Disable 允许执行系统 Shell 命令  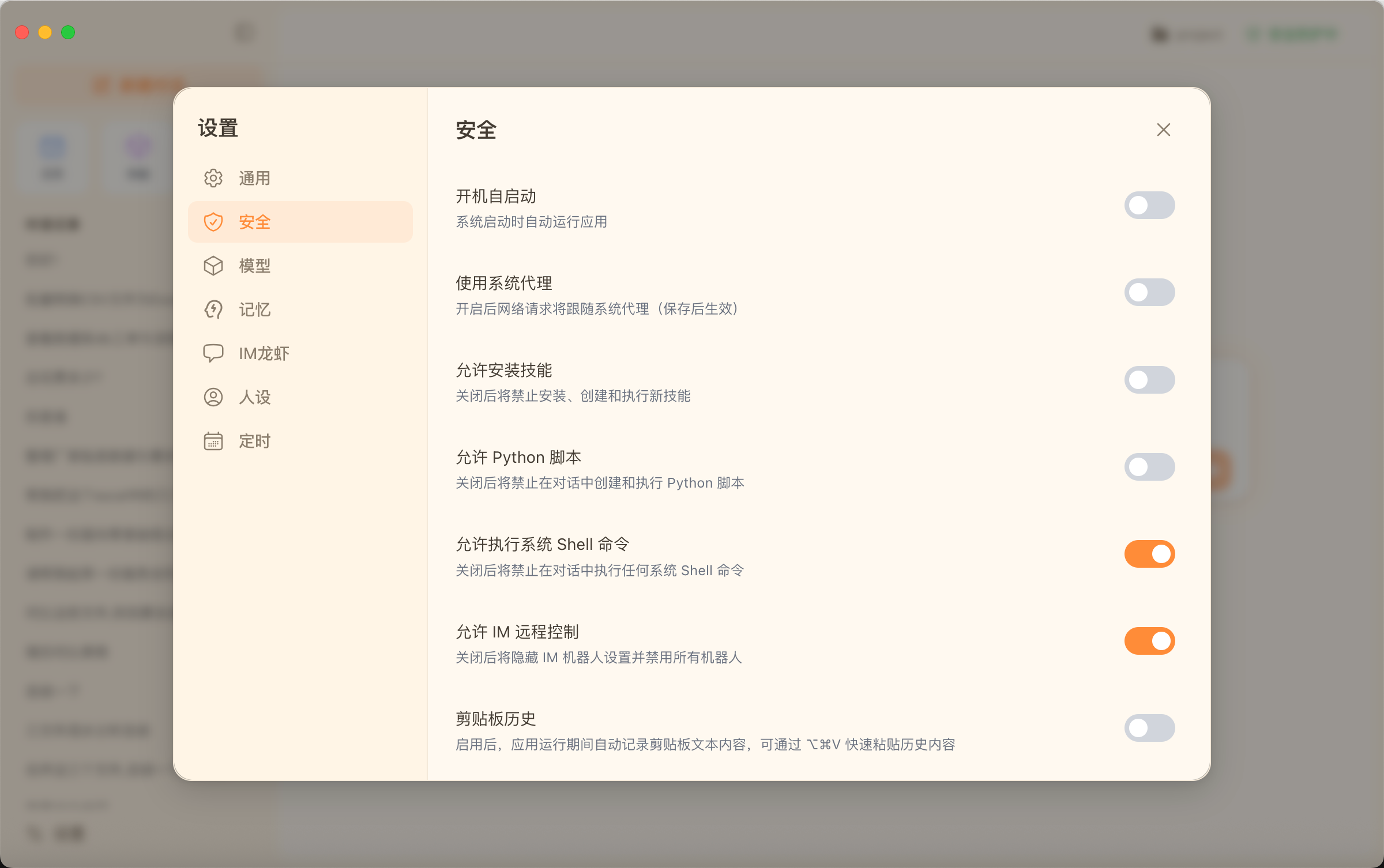click(x=1150, y=553)
